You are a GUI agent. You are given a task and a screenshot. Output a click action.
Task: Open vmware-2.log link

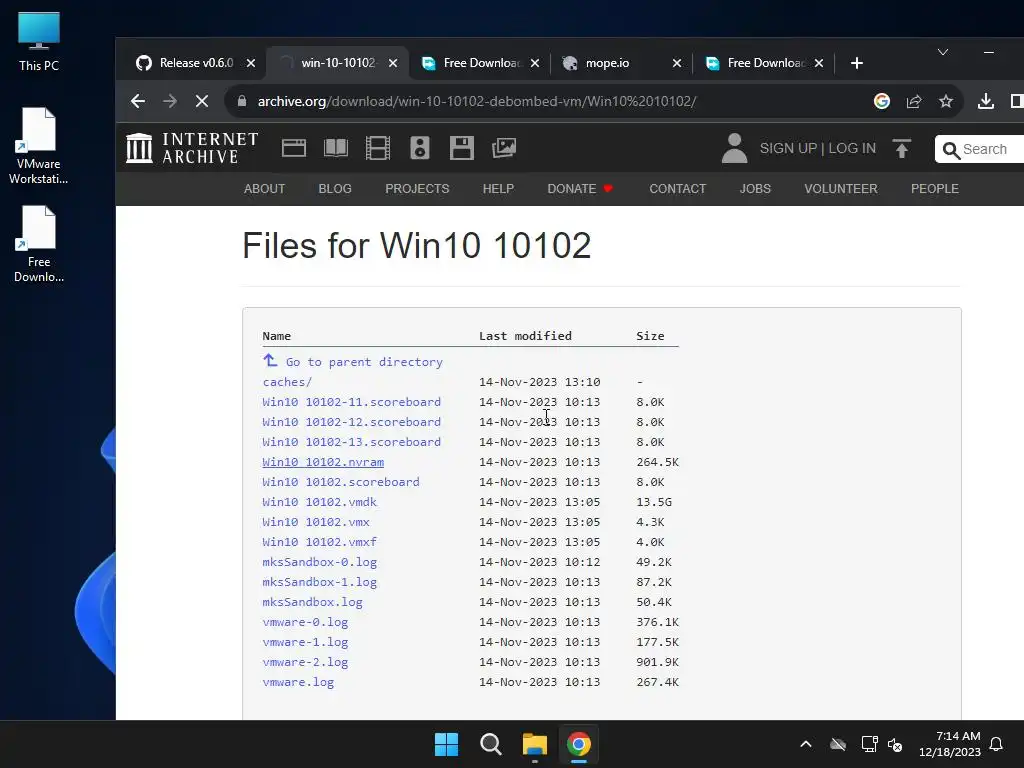306,662
